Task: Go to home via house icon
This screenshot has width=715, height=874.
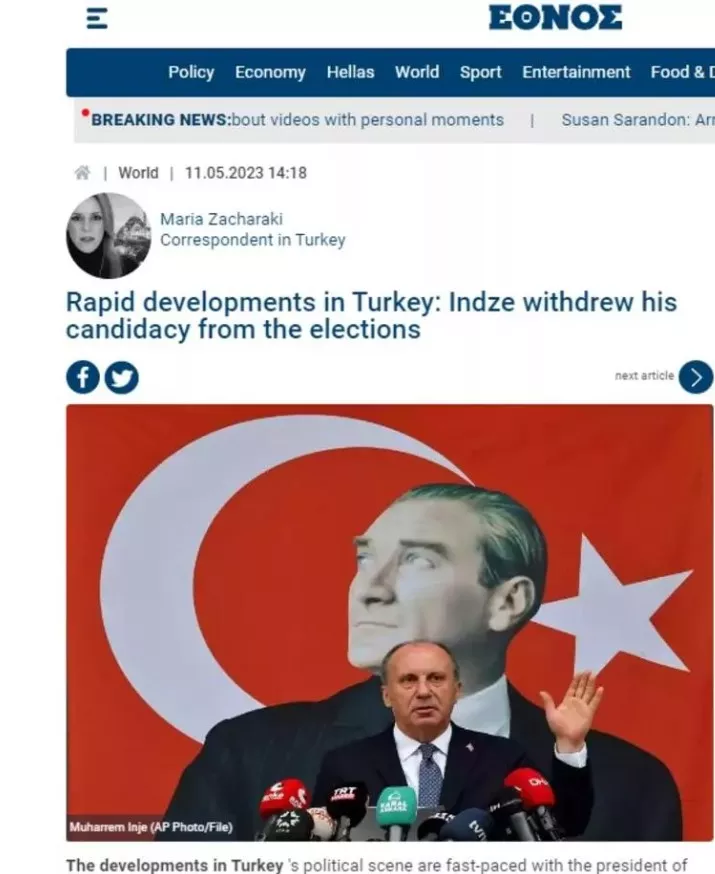Action: [x=82, y=173]
